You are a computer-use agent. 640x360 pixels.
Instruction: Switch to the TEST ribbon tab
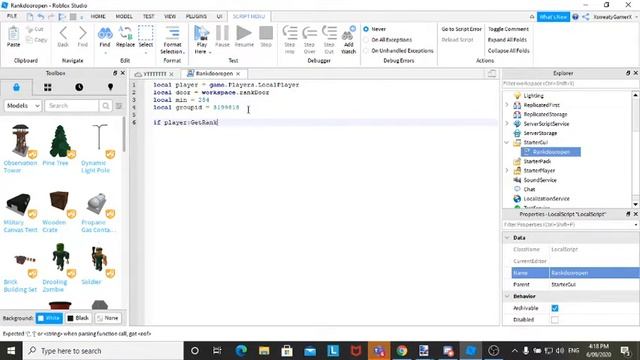pyautogui.click(x=149, y=16)
